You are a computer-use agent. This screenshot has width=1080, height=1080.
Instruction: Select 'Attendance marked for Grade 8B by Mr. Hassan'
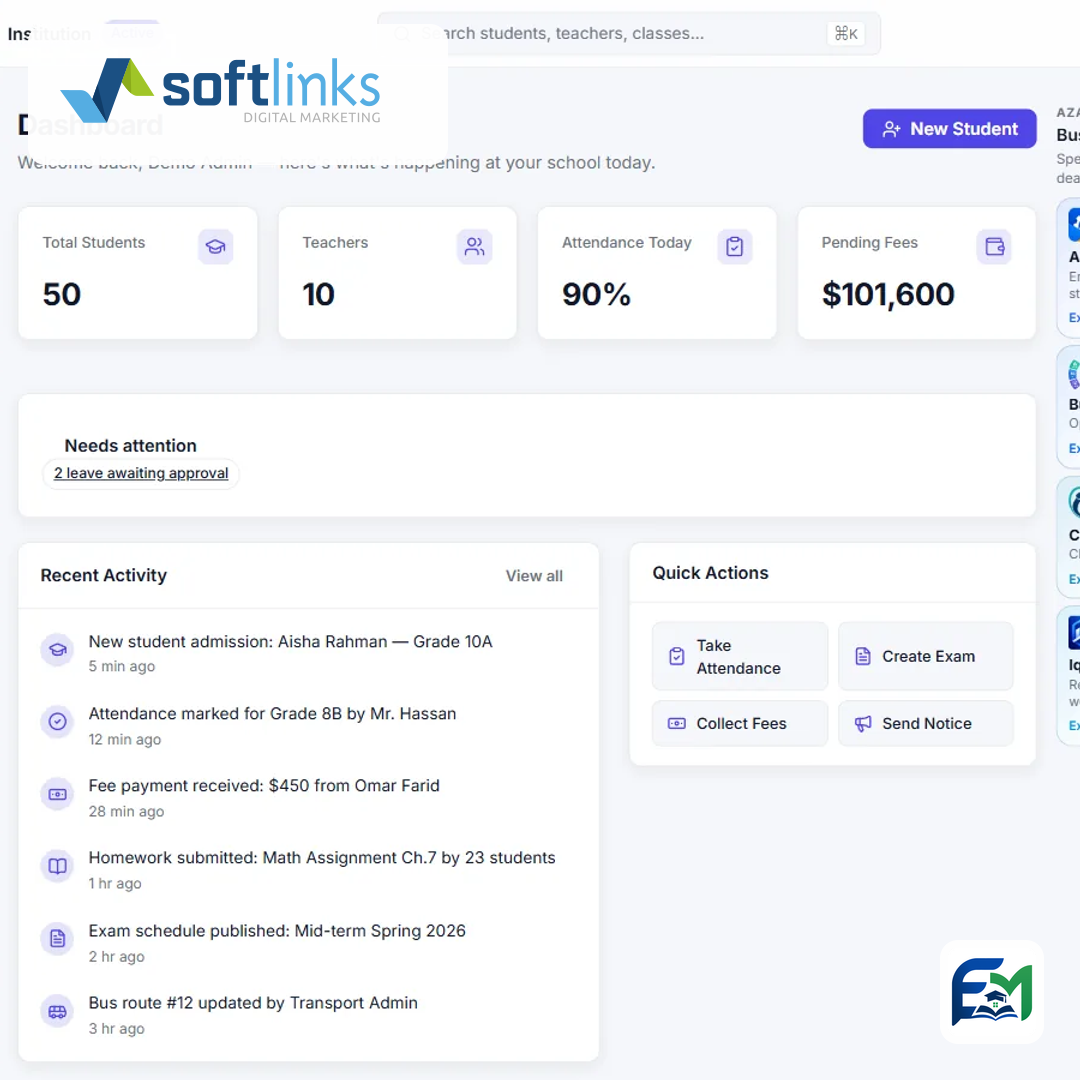273,714
